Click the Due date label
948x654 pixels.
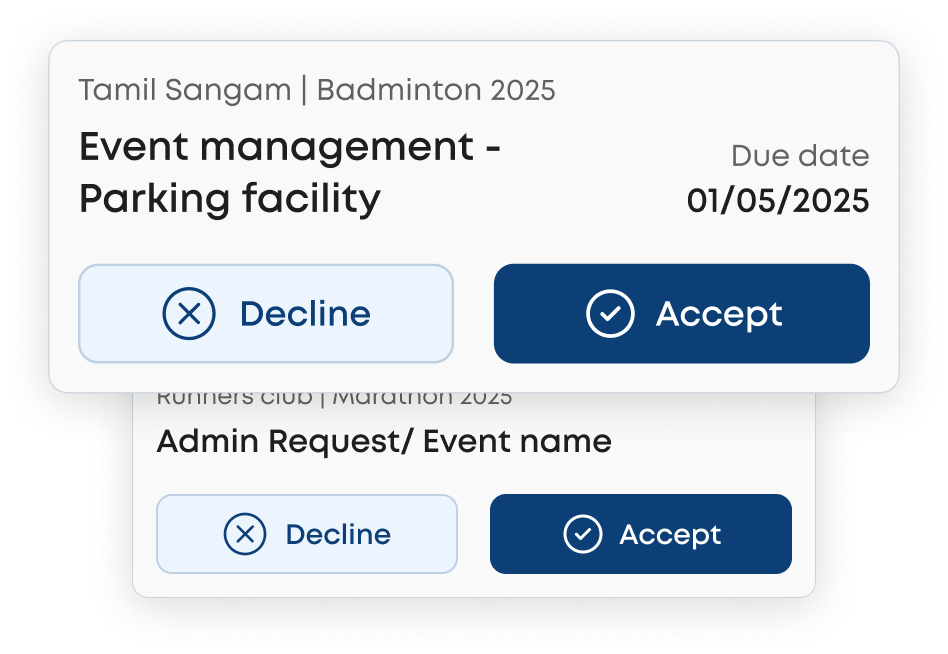(800, 156)
